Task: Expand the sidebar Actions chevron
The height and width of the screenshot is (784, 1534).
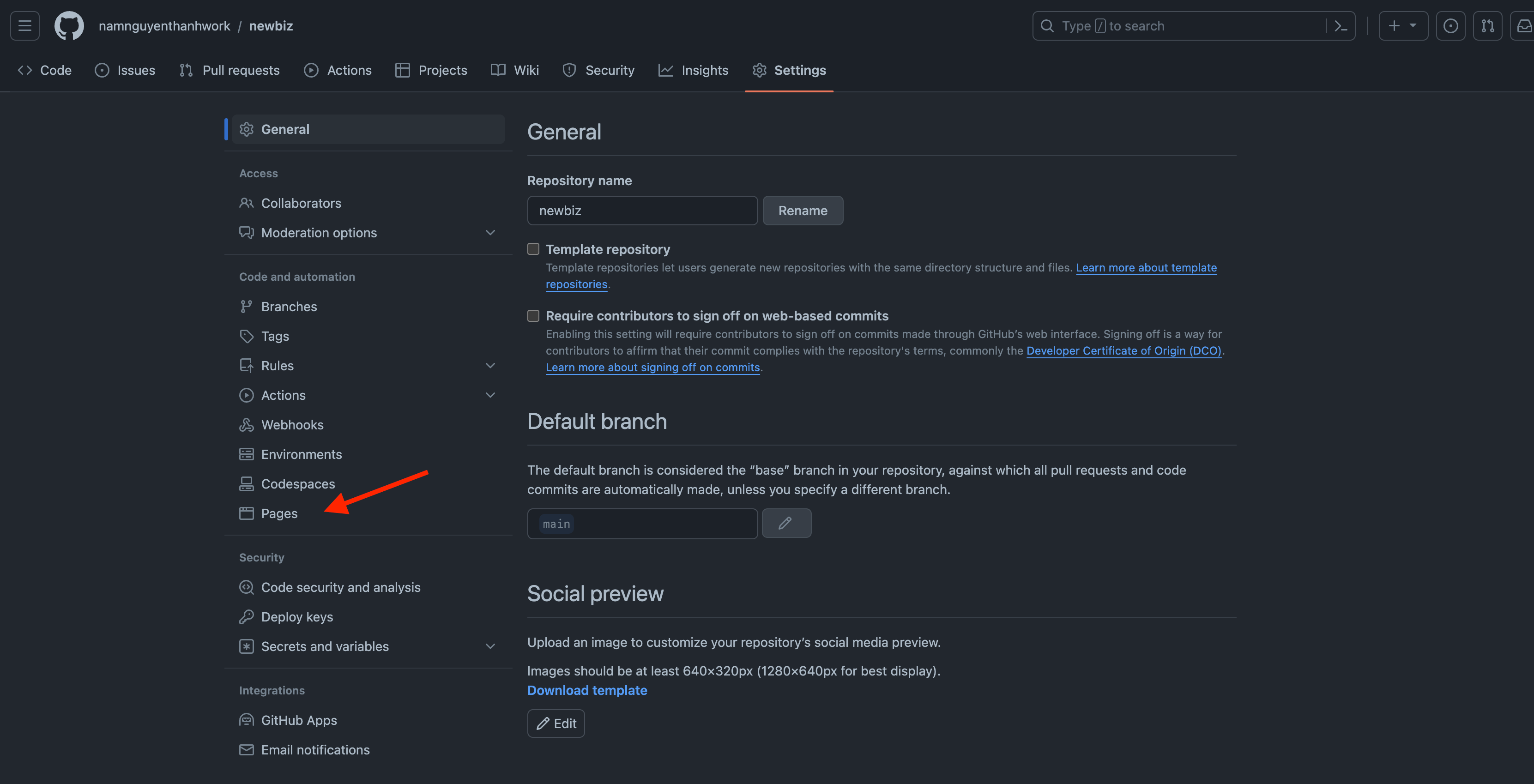Action: point(490,395)
